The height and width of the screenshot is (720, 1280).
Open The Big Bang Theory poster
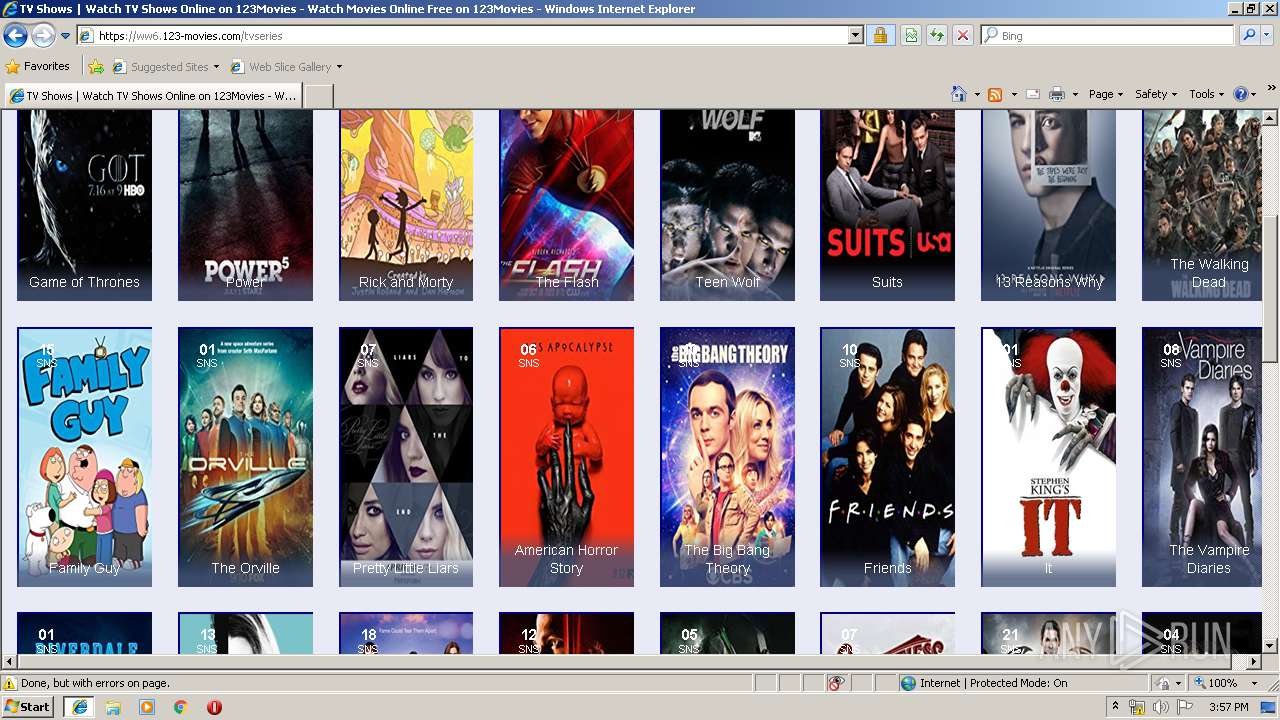click(728, 457)
